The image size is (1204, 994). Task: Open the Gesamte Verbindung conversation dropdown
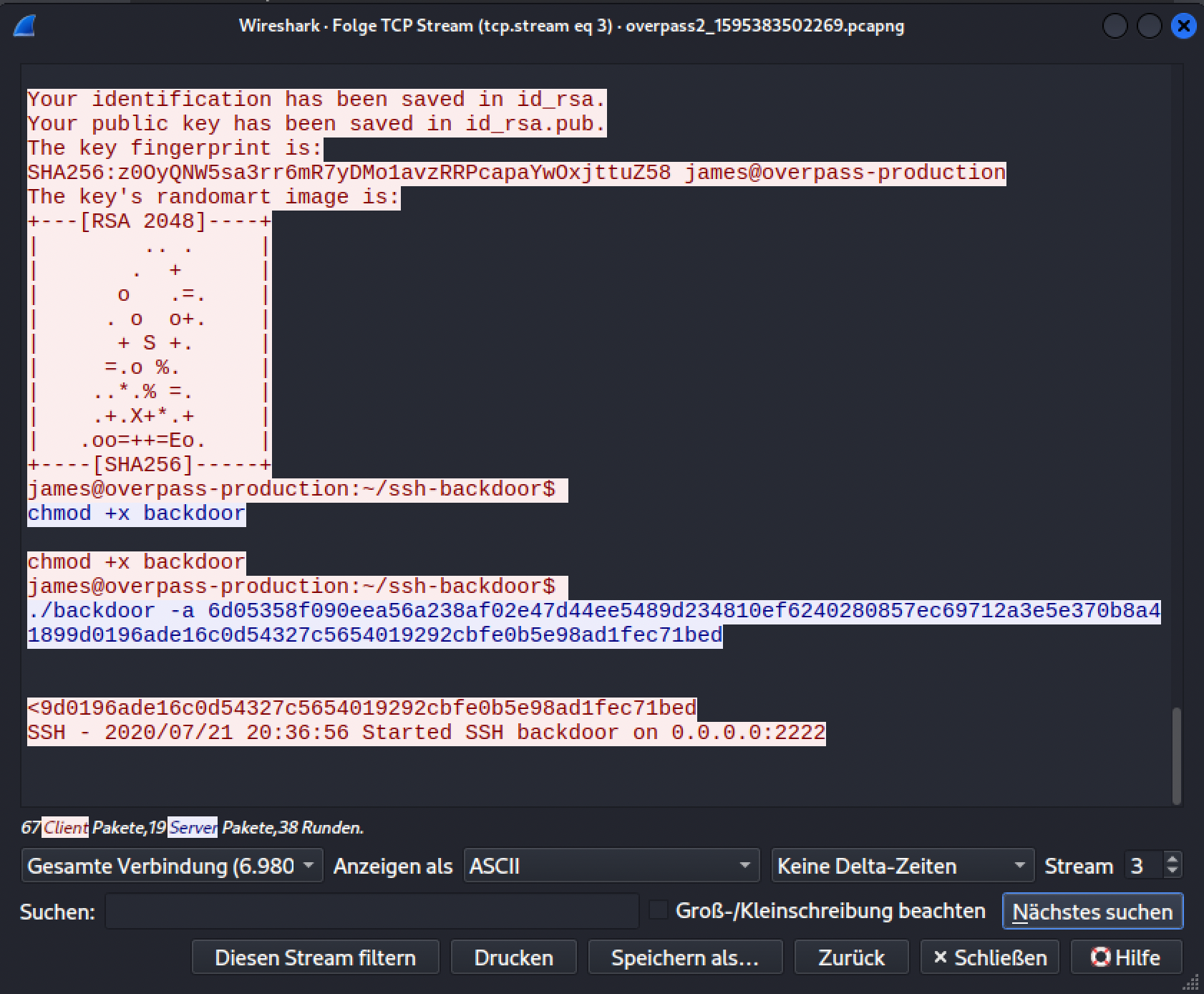pos(172,866)
